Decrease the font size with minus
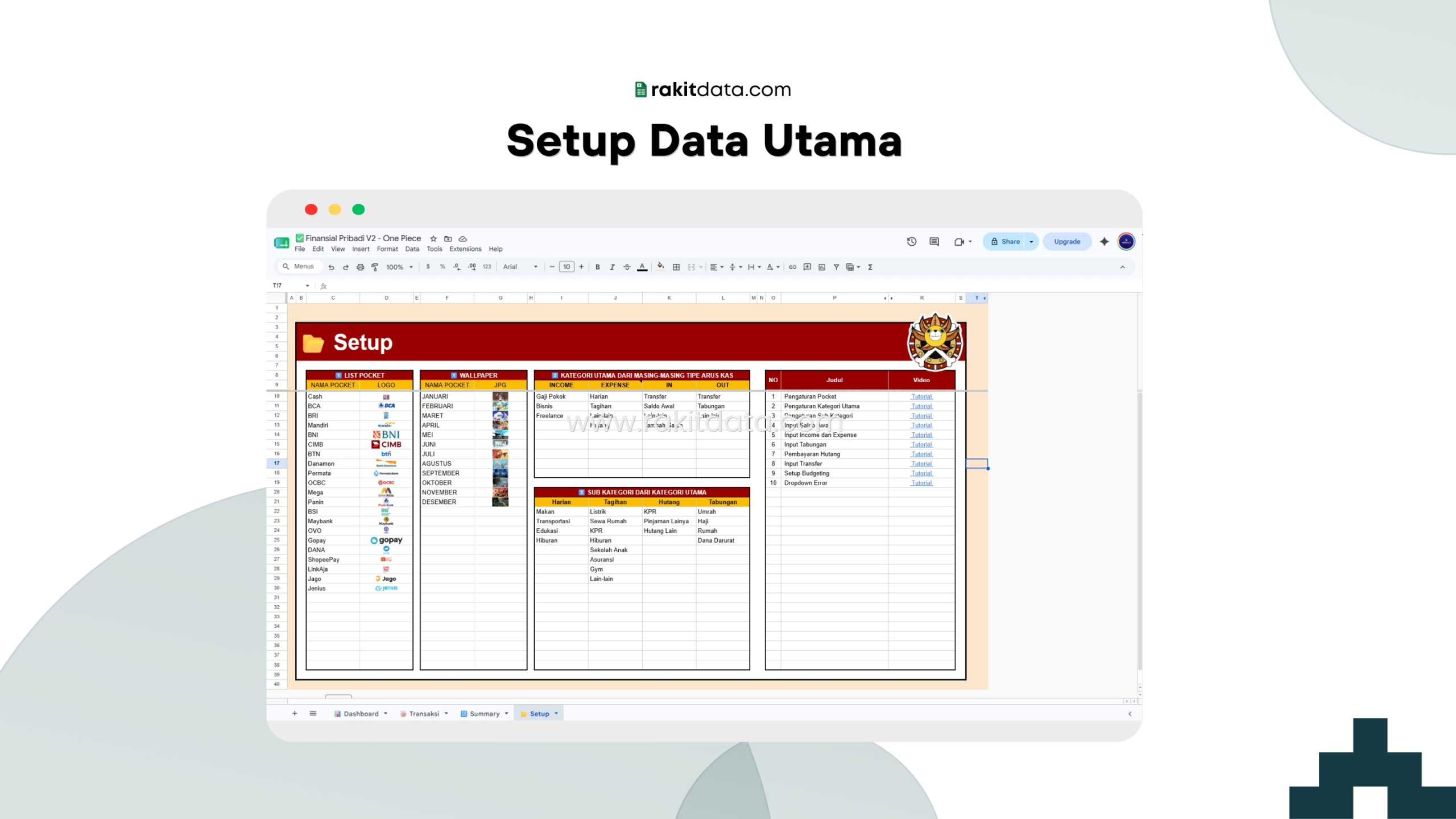 552,267
